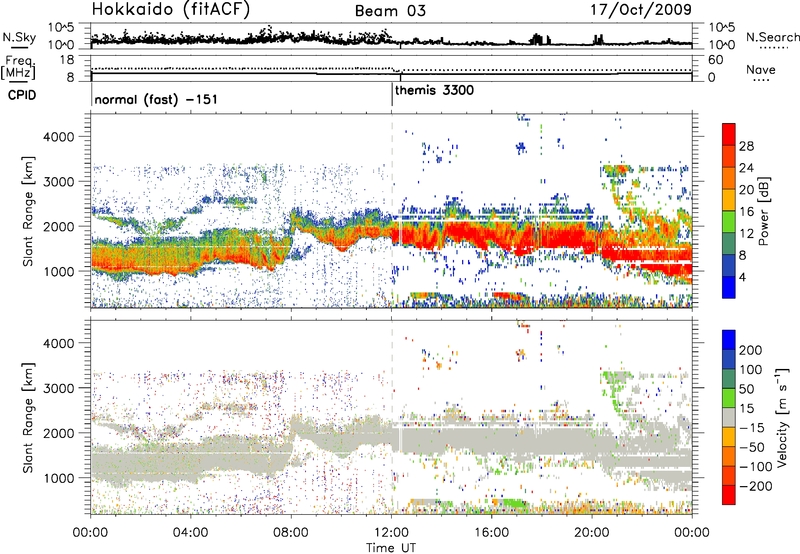Select the 'Velocity [m s-1]' colorbar title
This screenshot has height=554, width=800.
click(782, 417)
